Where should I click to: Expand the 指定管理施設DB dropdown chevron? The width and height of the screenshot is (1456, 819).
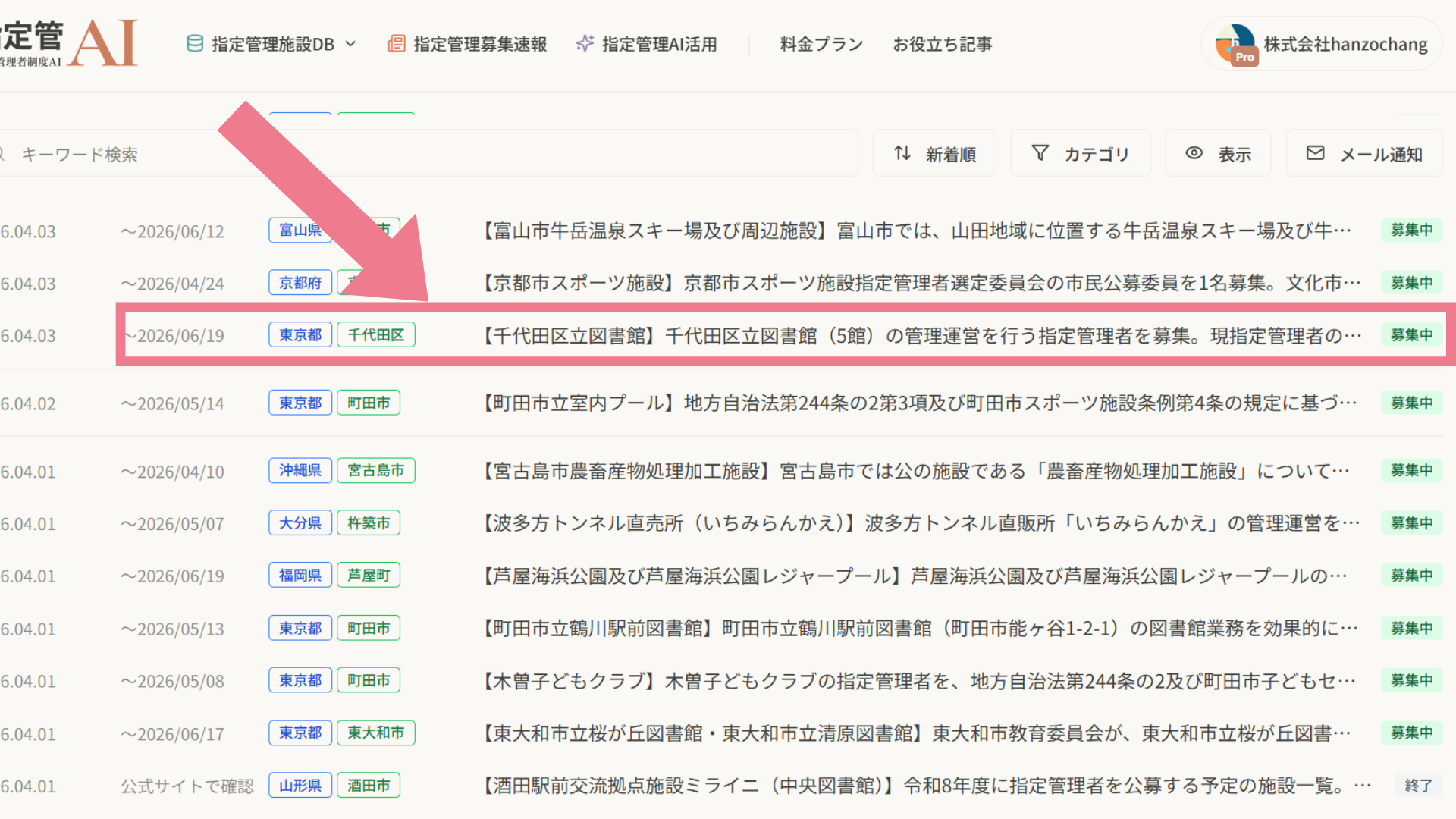(351, 44)
